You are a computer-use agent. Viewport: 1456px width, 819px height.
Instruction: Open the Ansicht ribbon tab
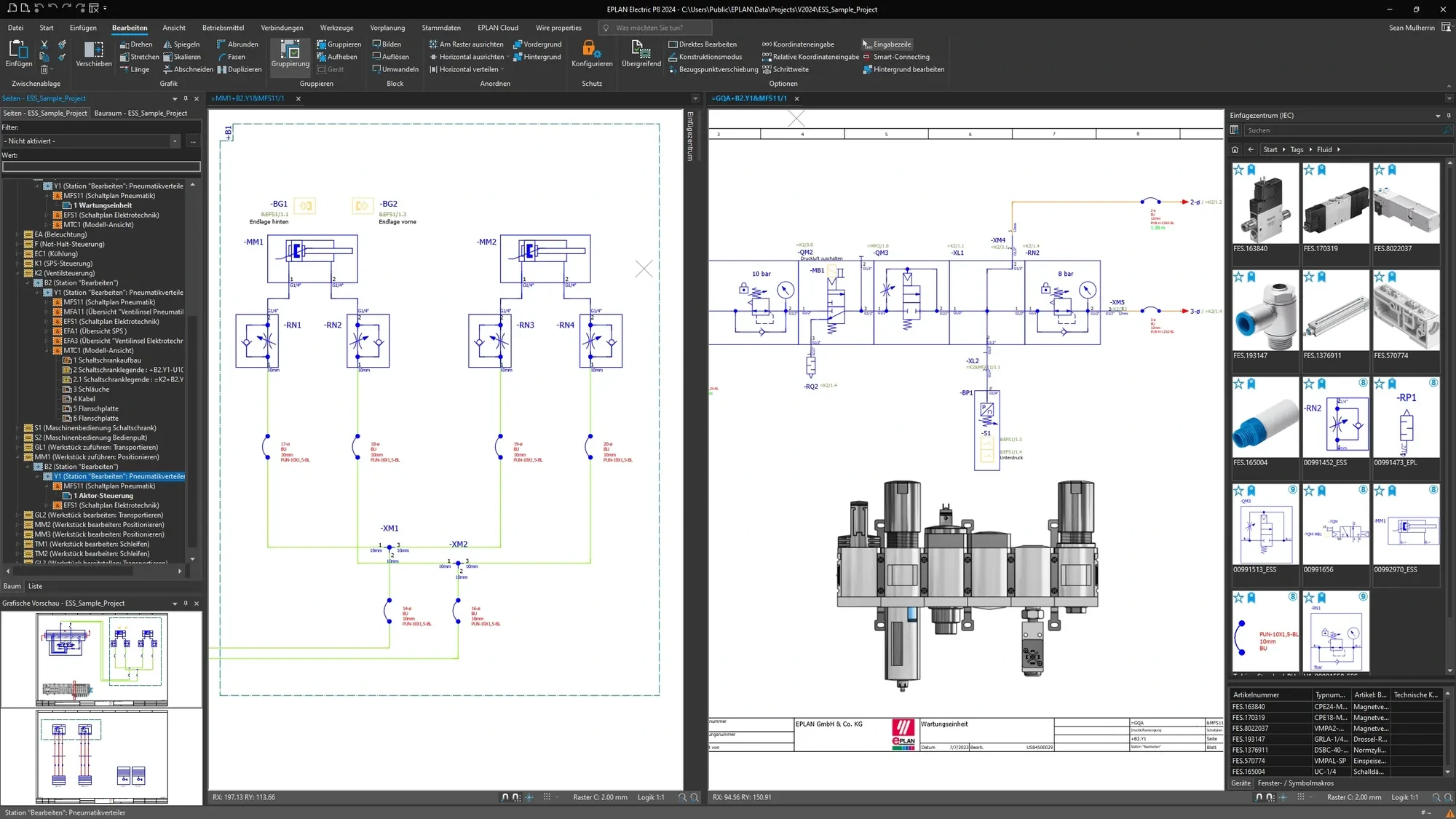click(174, 28)
